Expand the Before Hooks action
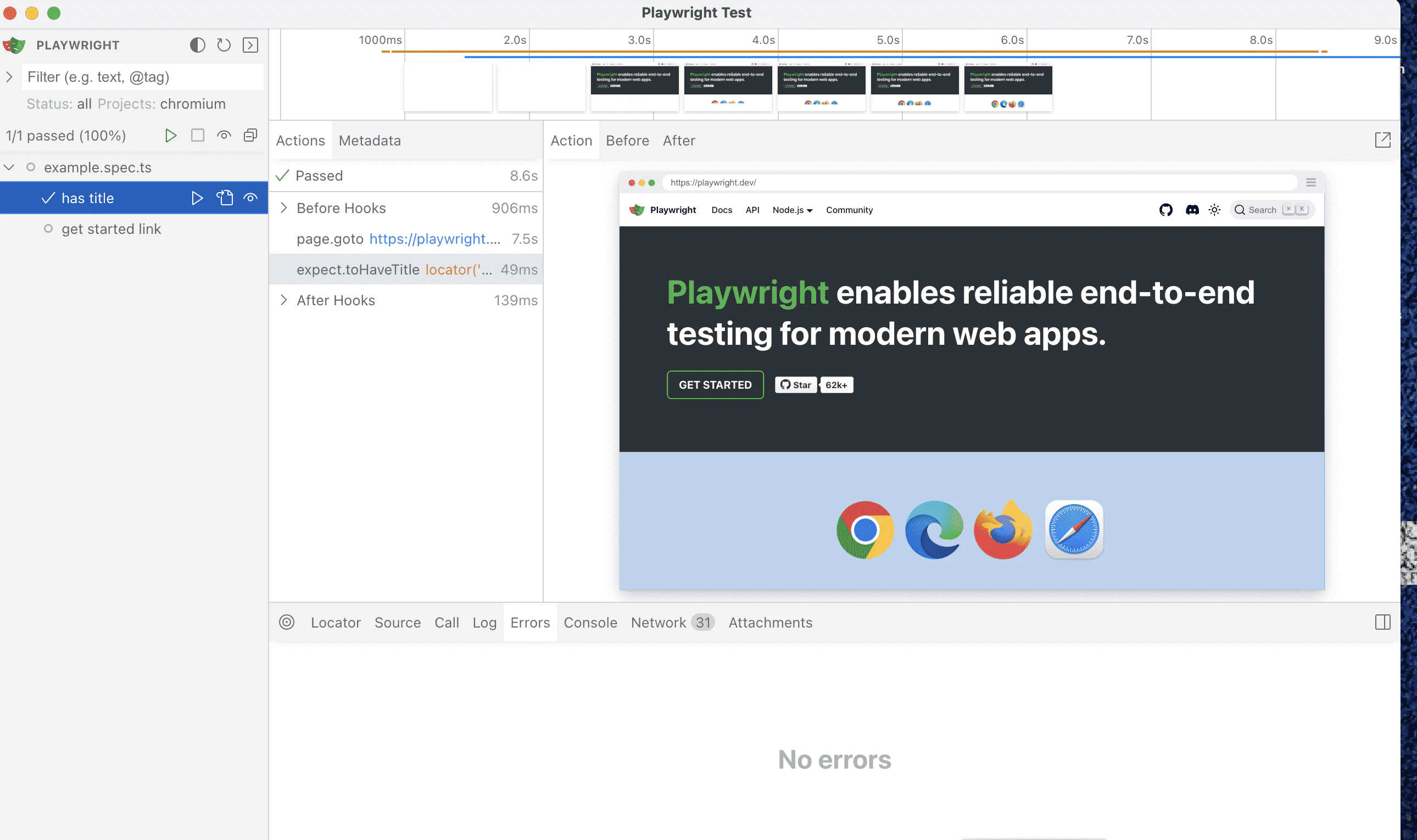 point(283,208)
